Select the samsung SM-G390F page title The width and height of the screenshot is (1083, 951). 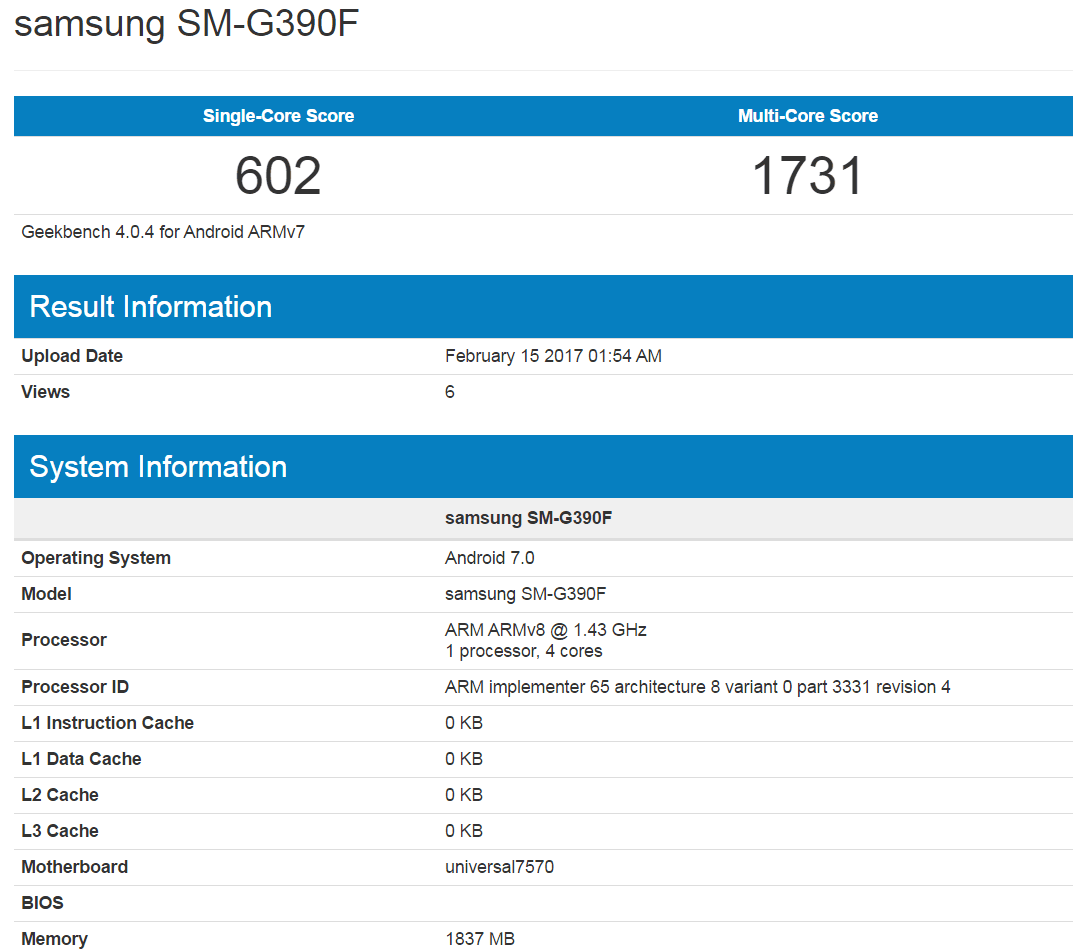(x=186, y=24)
